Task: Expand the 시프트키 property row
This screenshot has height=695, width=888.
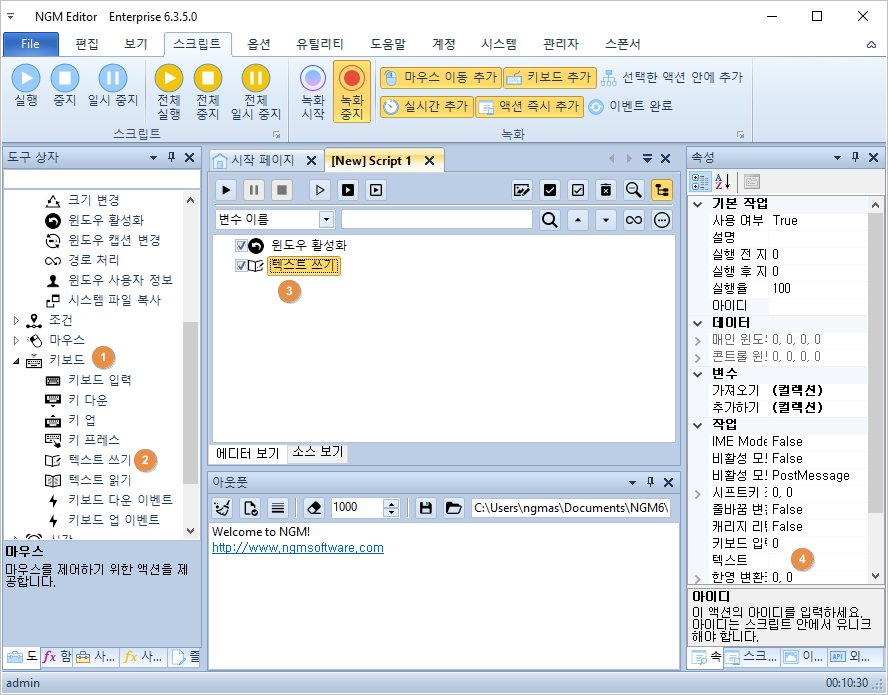Action: (698, 494)
